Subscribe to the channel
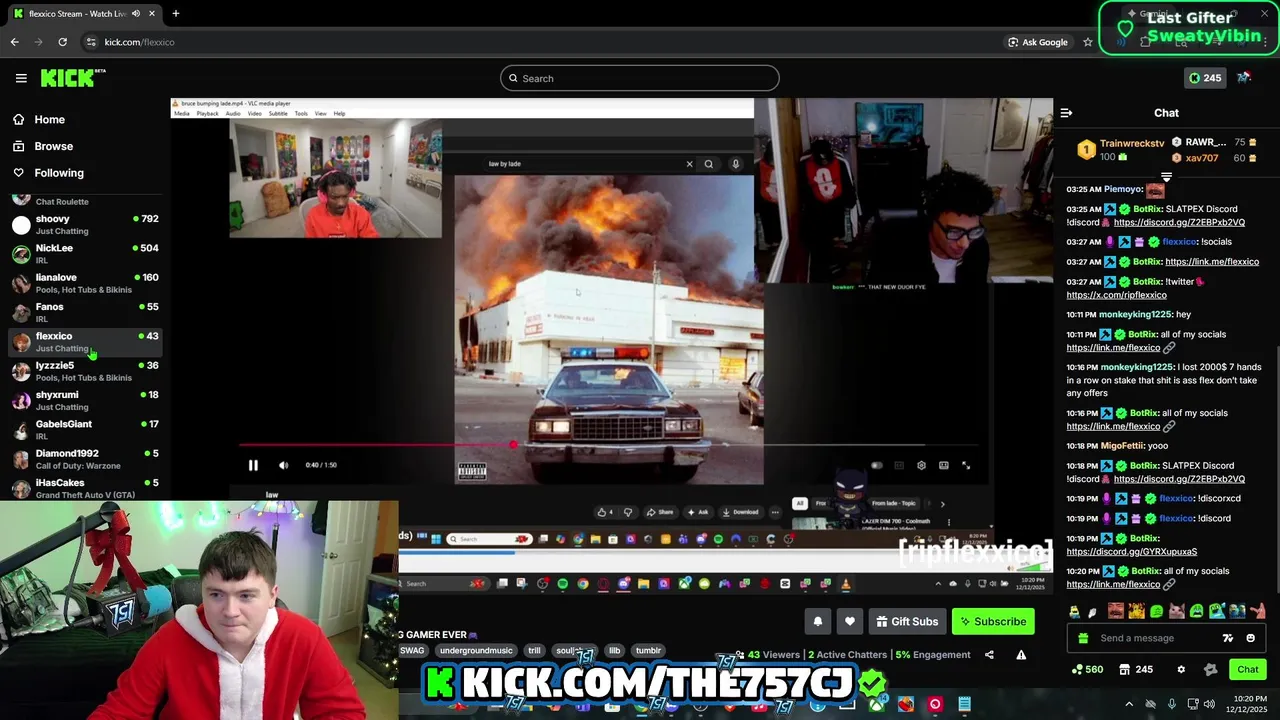The image size is (1280, 720). (993, 621)
